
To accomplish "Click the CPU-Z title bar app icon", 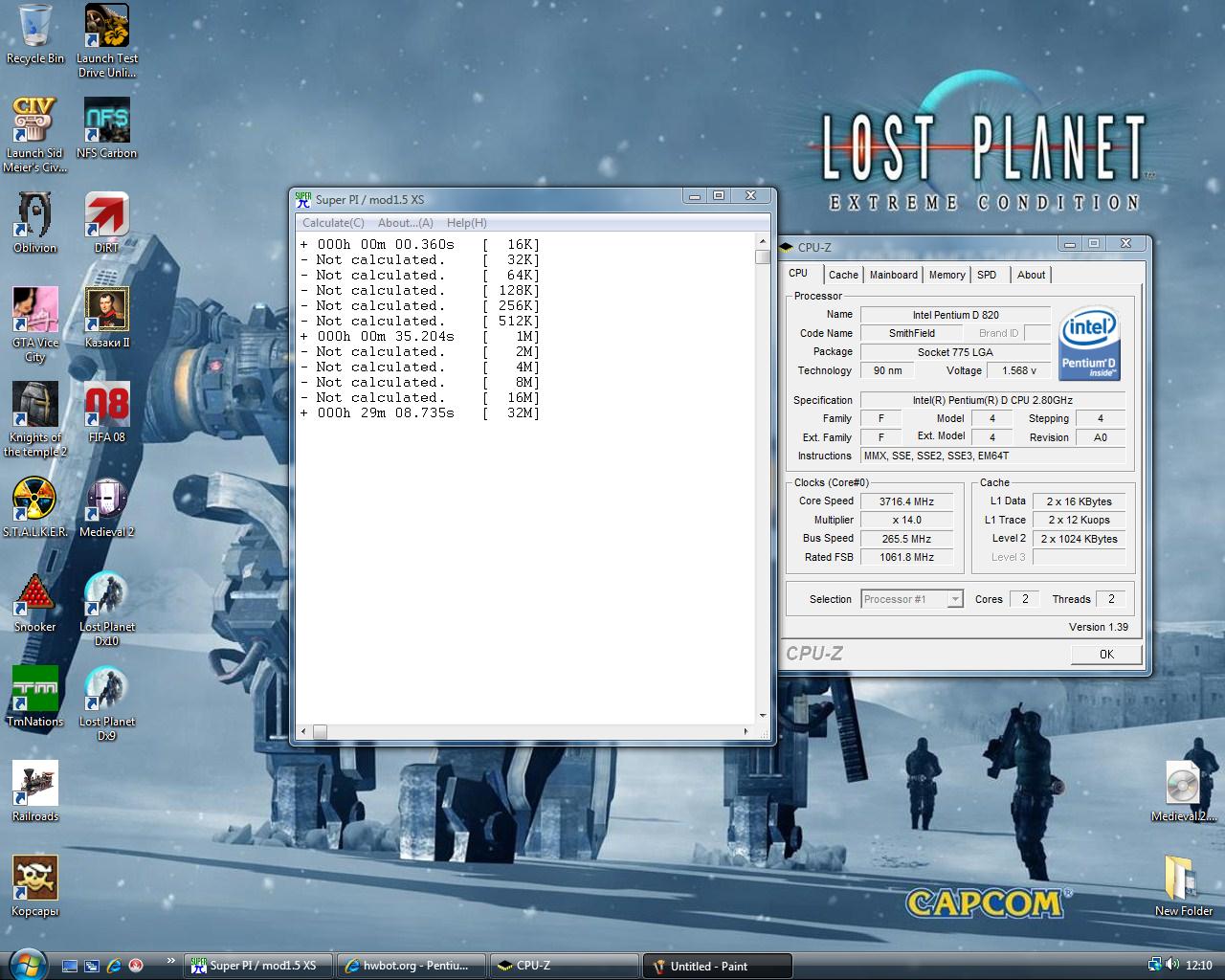I will [x=788, y=247].
